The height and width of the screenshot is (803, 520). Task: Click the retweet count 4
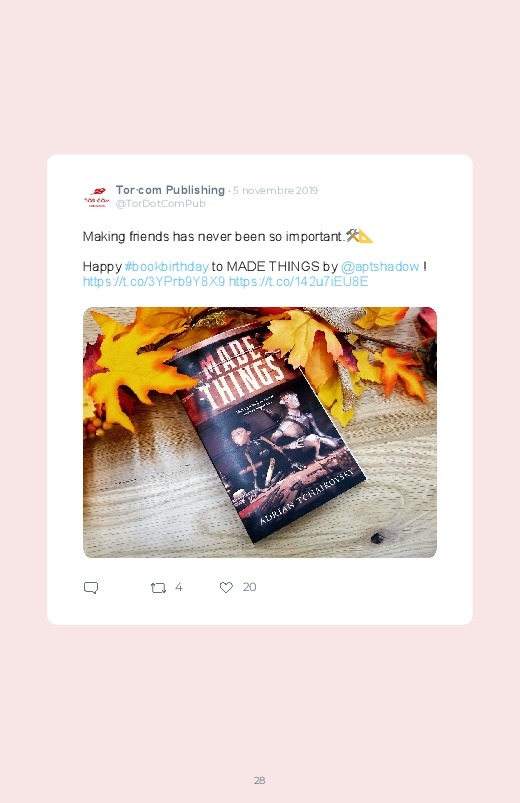(178, 587)
